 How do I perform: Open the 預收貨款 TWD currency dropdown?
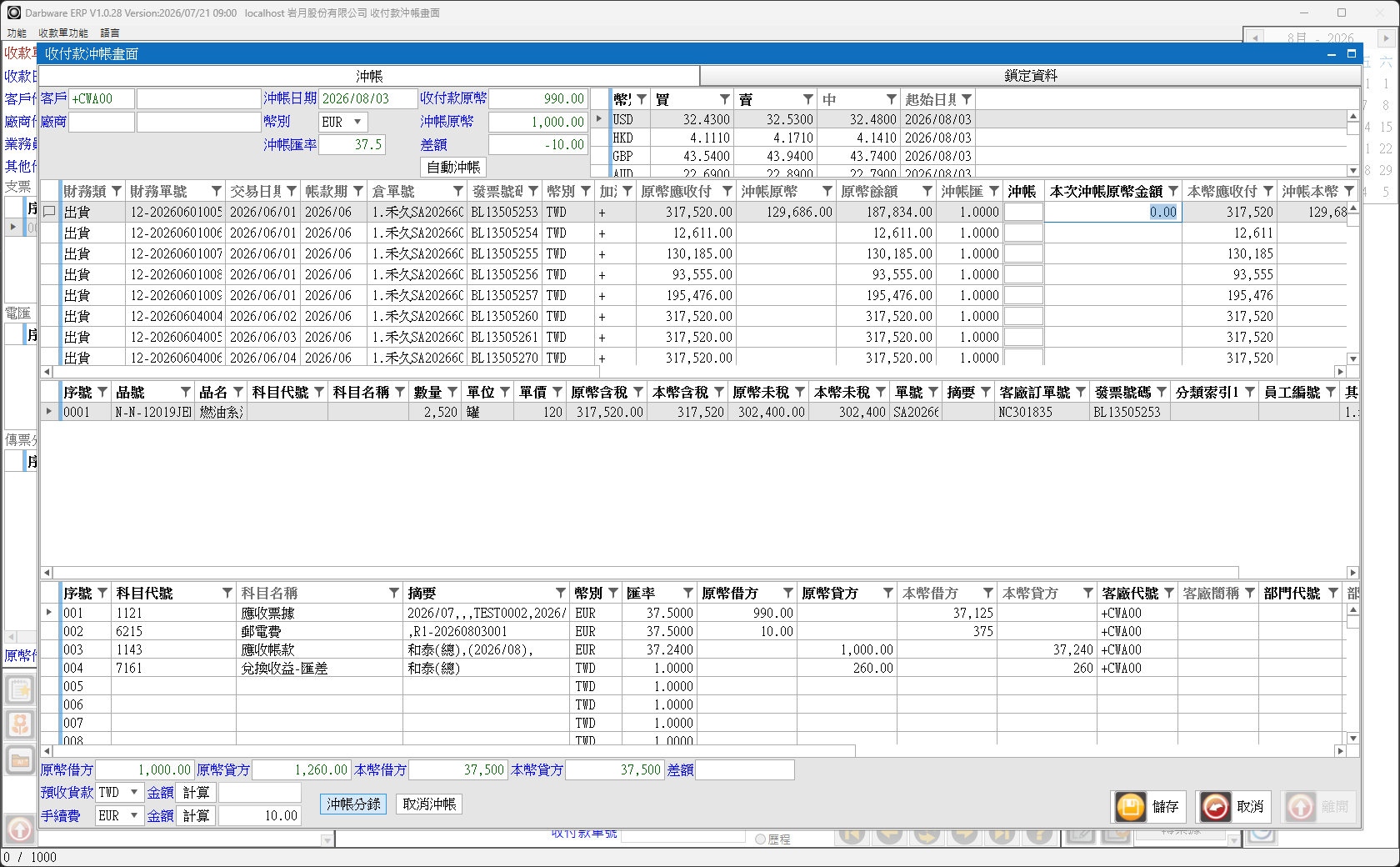[134, 792]
